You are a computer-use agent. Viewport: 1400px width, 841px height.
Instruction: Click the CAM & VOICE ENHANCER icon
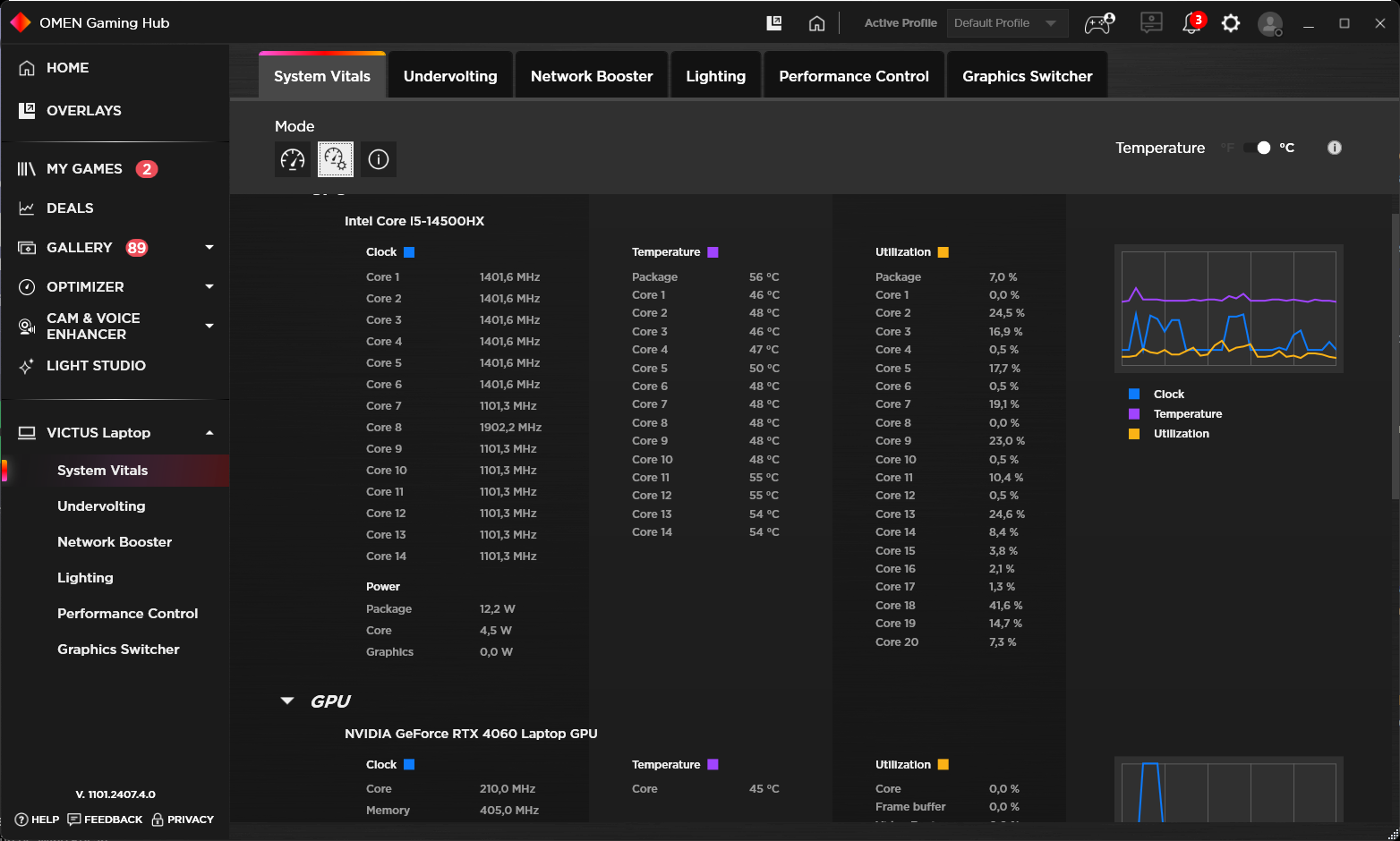coord(27,327)
